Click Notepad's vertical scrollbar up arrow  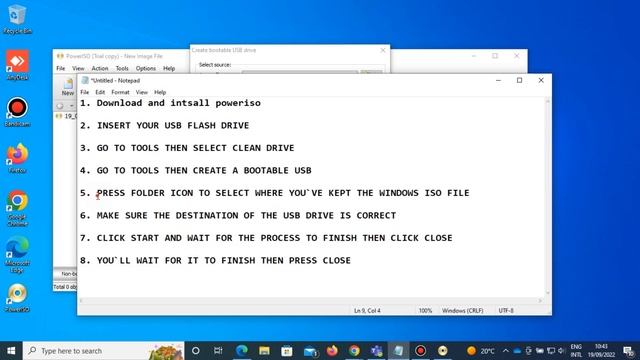pyautogui.click(x=548, y=102)
